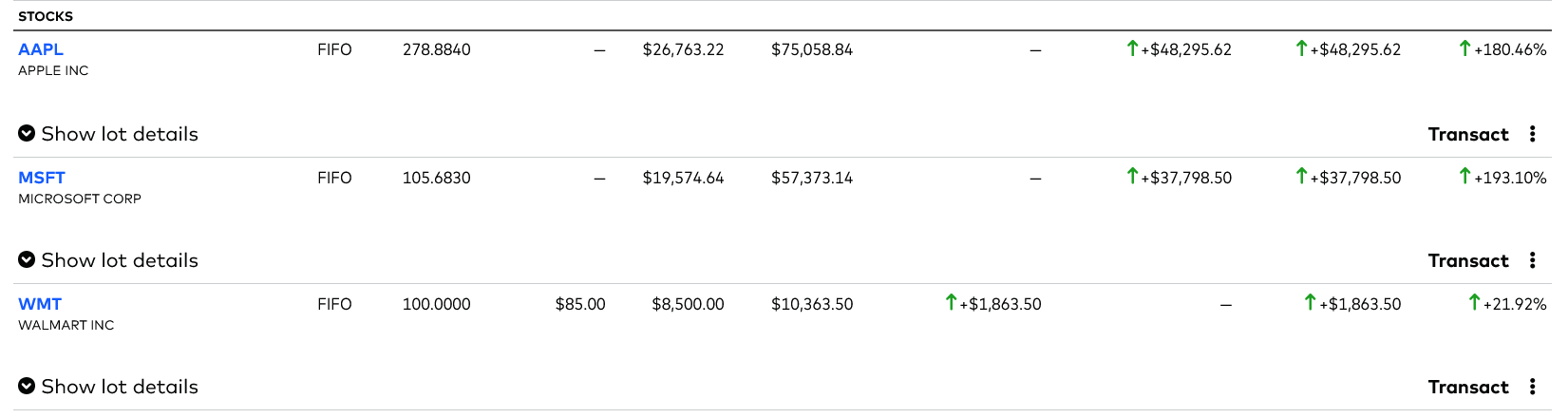
Task: Click the green arrow next to WMT +$1,863.50 day gain
Action: pos(951,302)
